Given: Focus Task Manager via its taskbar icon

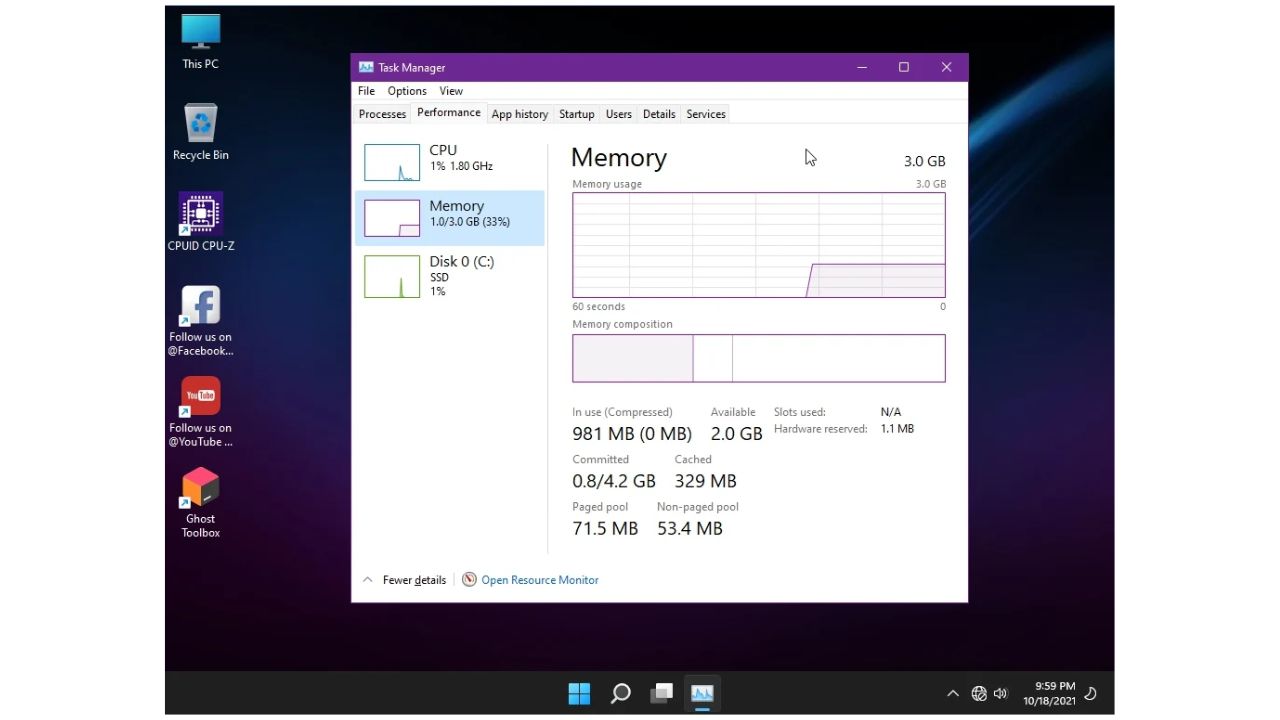Looking at the screenshot, I should [701, 692].
